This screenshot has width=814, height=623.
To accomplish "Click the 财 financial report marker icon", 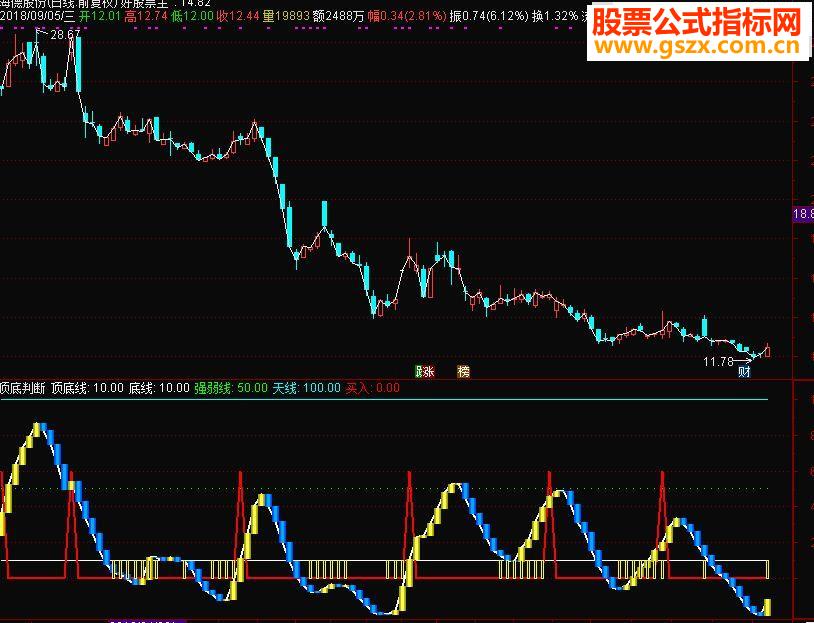I will [x=744, y=372].
